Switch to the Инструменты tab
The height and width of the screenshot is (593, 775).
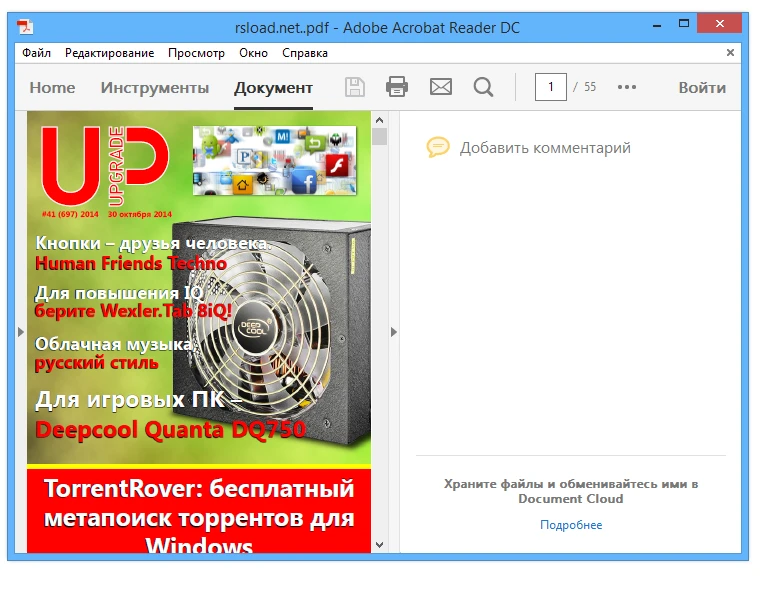coord(155,87)
